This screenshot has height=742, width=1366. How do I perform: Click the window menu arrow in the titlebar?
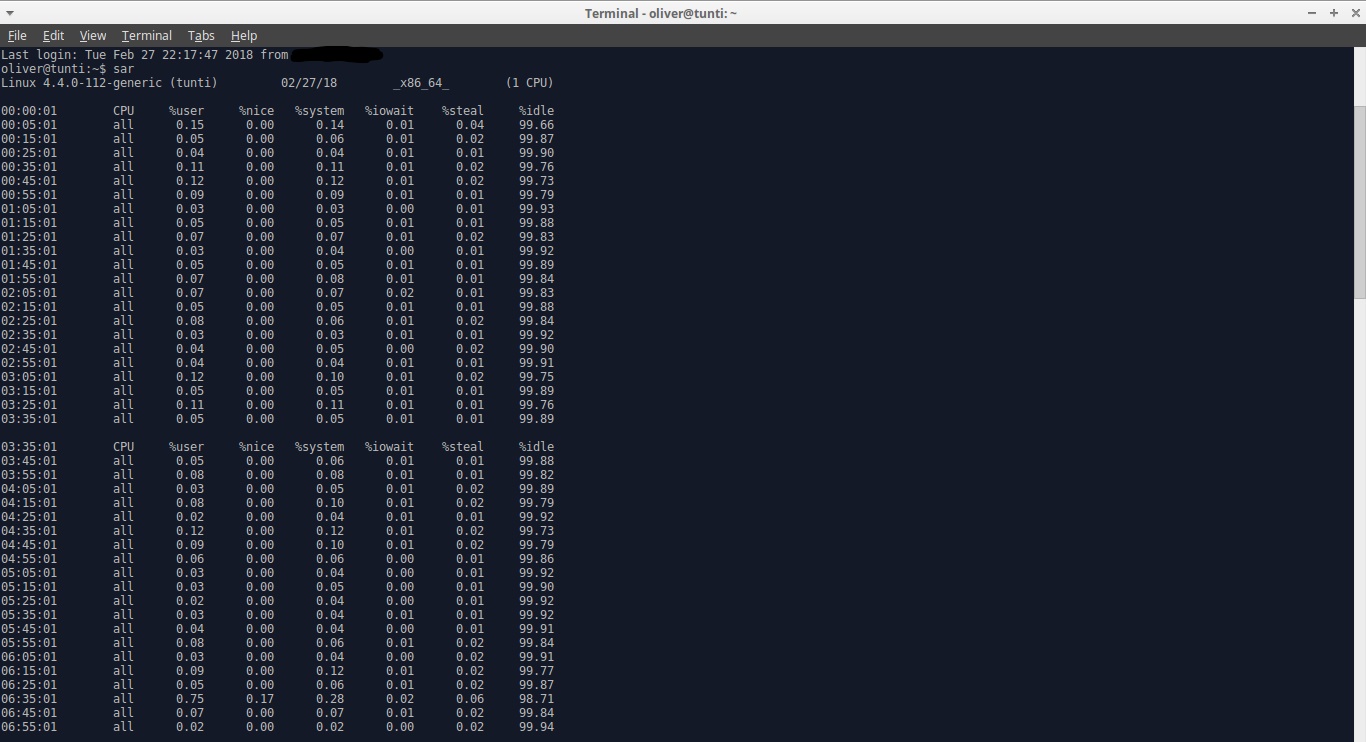coord(10,13)
